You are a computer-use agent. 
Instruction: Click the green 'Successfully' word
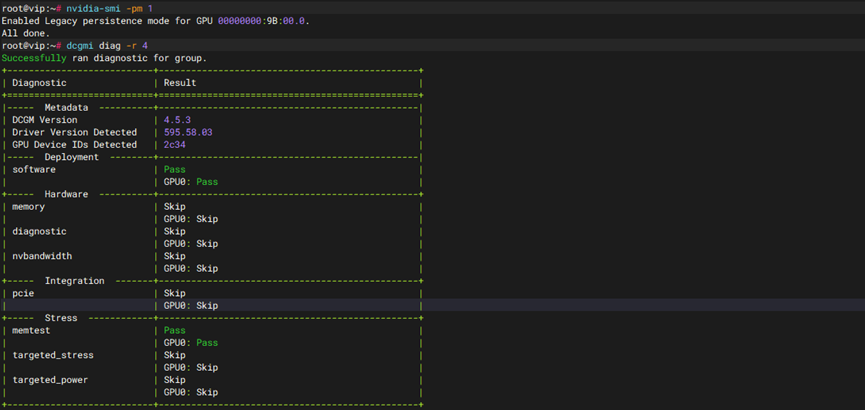[x=34, y=58]
